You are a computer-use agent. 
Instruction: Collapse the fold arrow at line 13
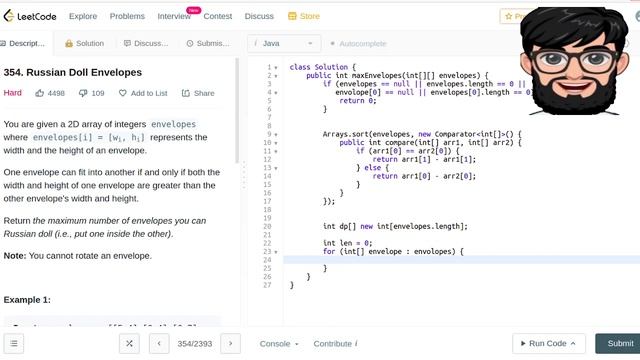[276, 168]
